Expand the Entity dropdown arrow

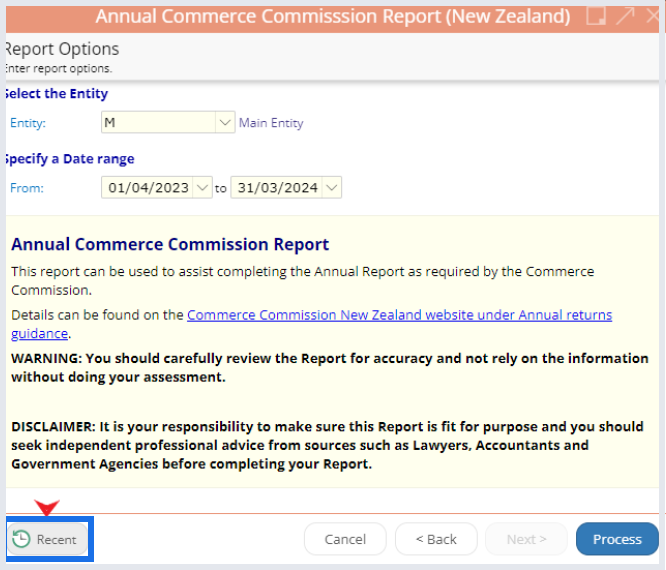coord(225,122)
